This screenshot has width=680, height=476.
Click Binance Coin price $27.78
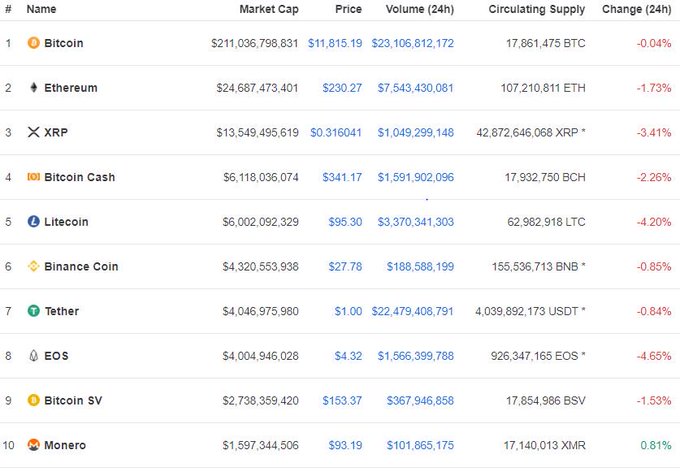(345, 266)
